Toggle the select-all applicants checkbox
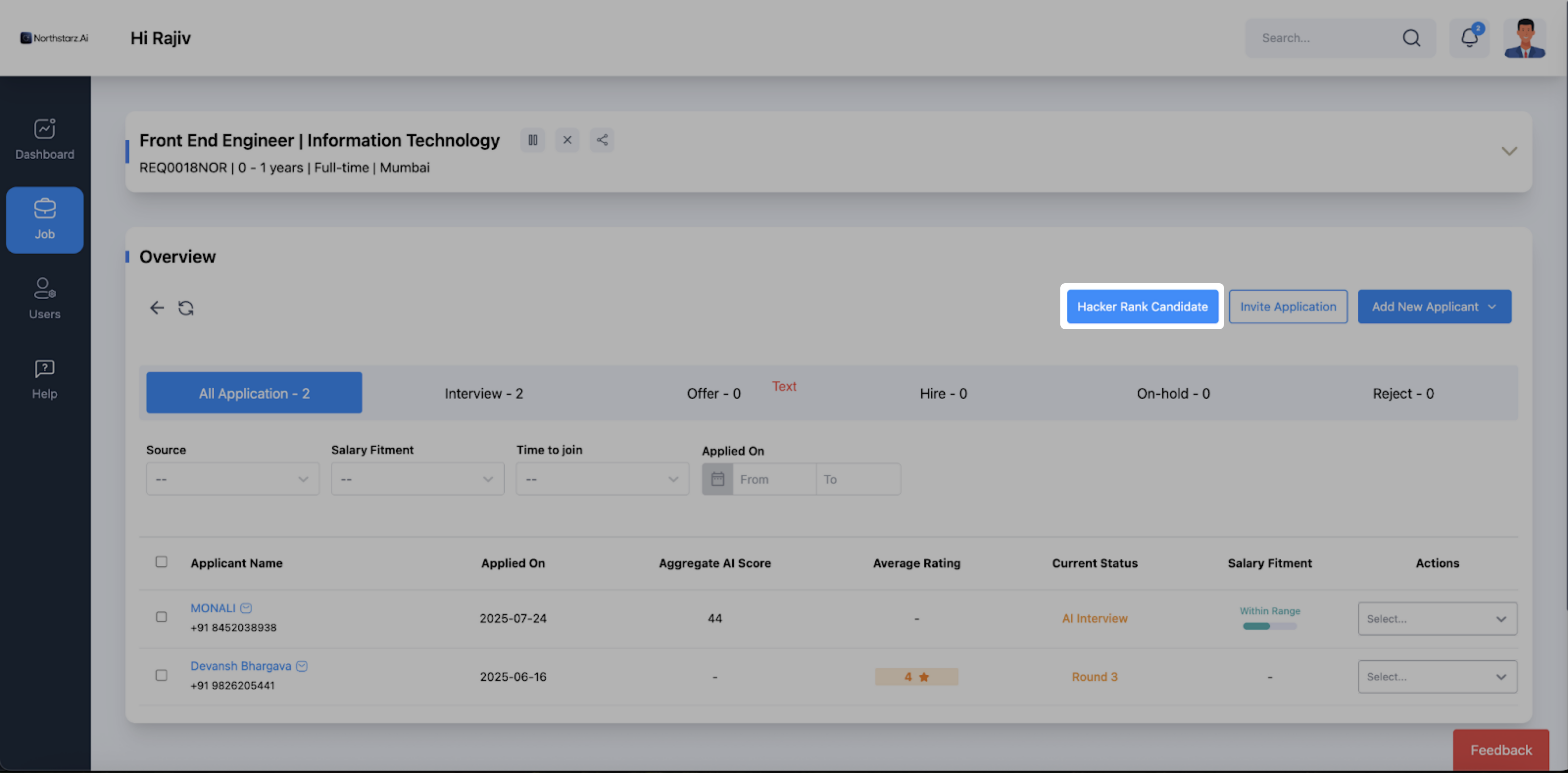The image size is (1568, 773). pos(161,562)
